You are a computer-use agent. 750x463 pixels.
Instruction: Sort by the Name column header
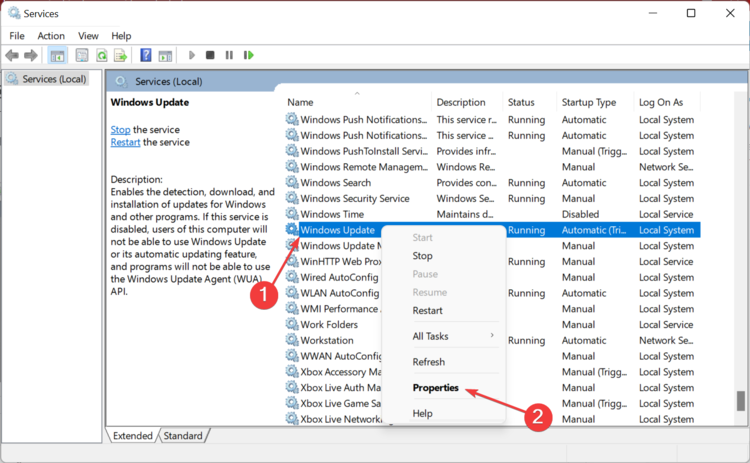click(x=357, y=102)
